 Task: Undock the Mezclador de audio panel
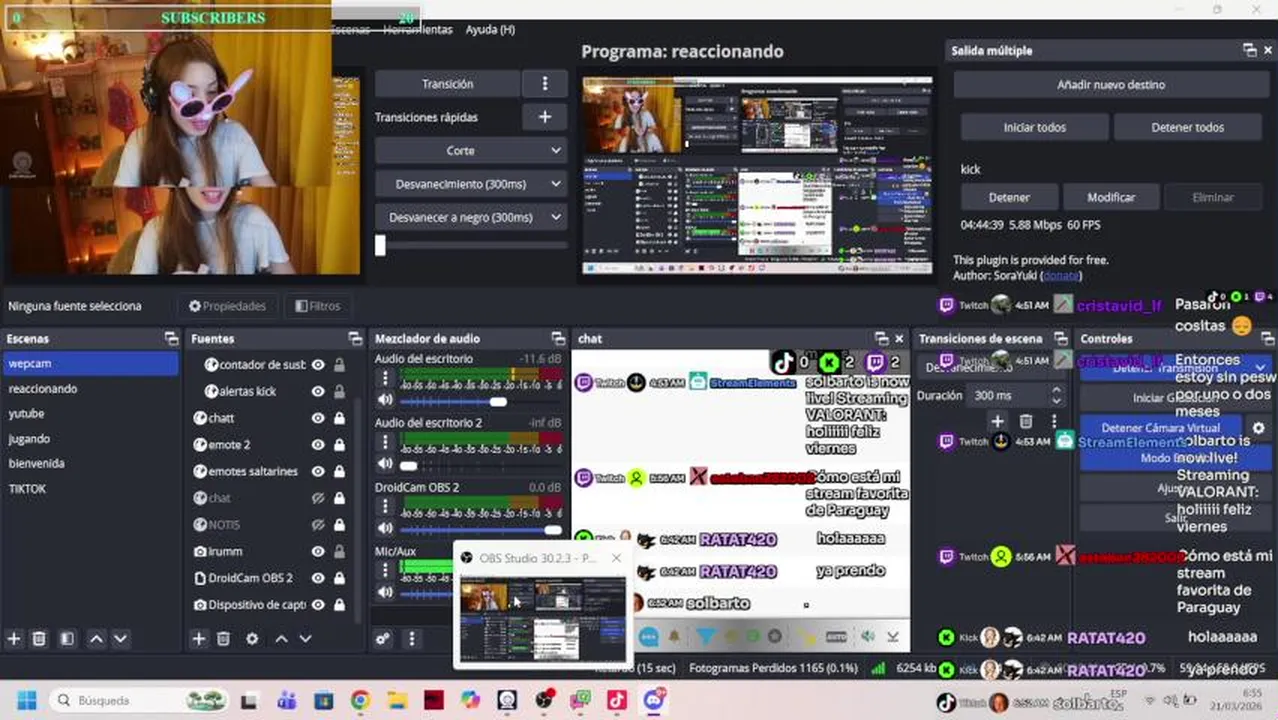point(558,339)
